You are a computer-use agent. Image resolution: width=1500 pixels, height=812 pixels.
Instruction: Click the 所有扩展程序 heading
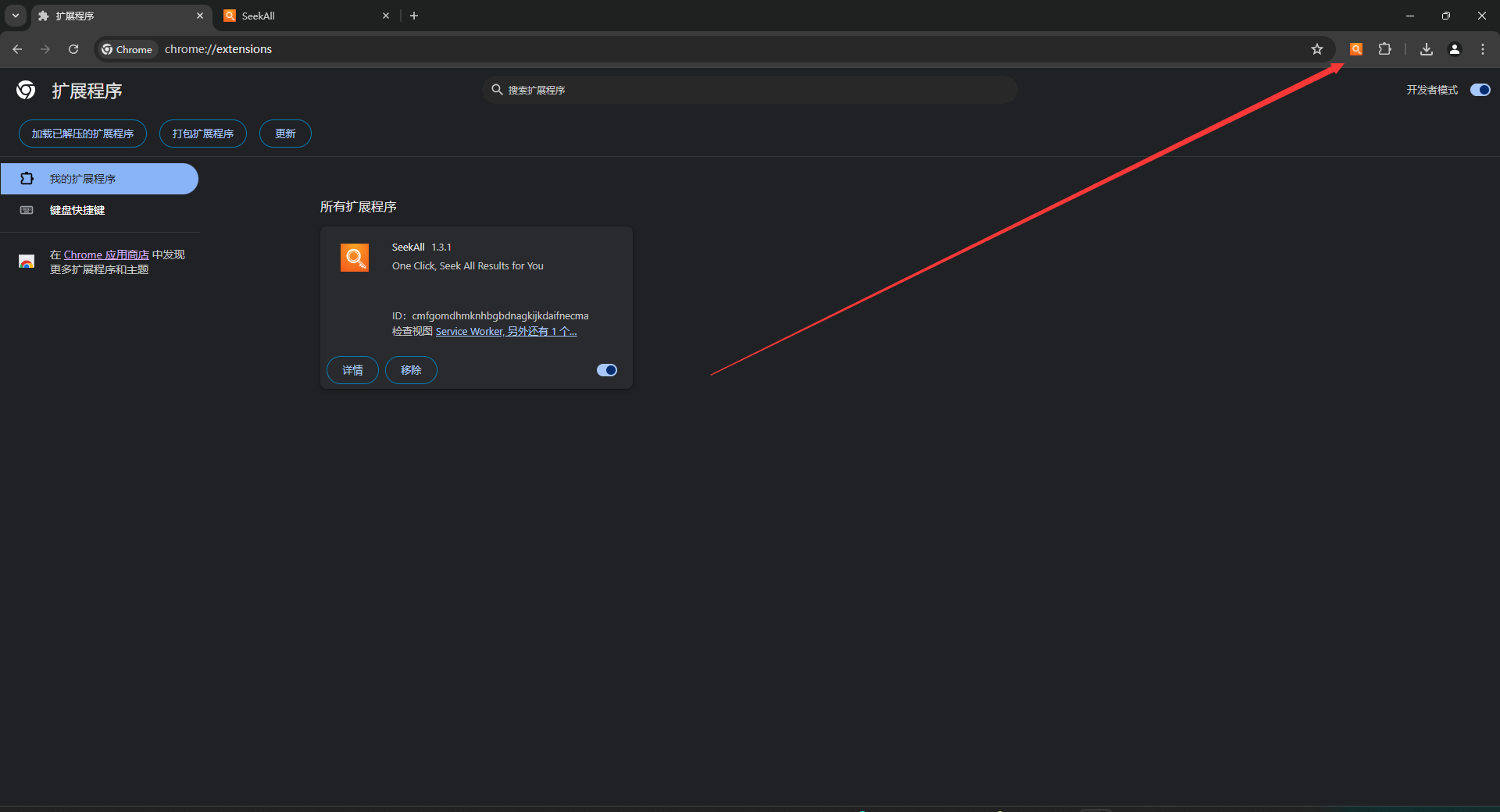[x=358, y=206]
